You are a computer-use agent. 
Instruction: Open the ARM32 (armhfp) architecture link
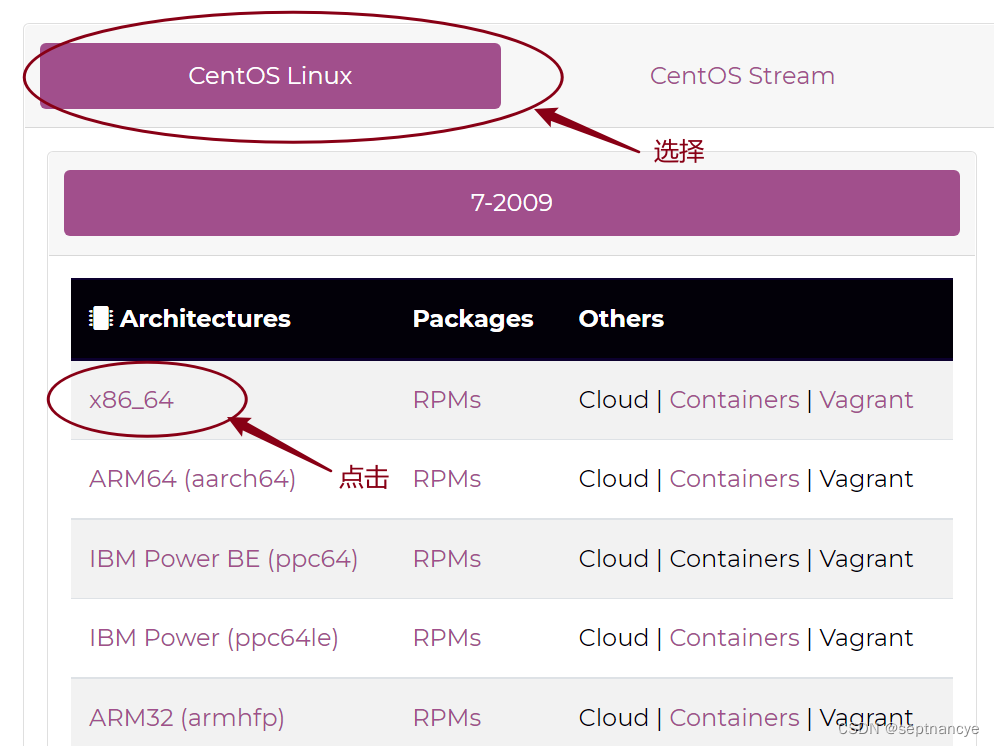click(186, 717)
